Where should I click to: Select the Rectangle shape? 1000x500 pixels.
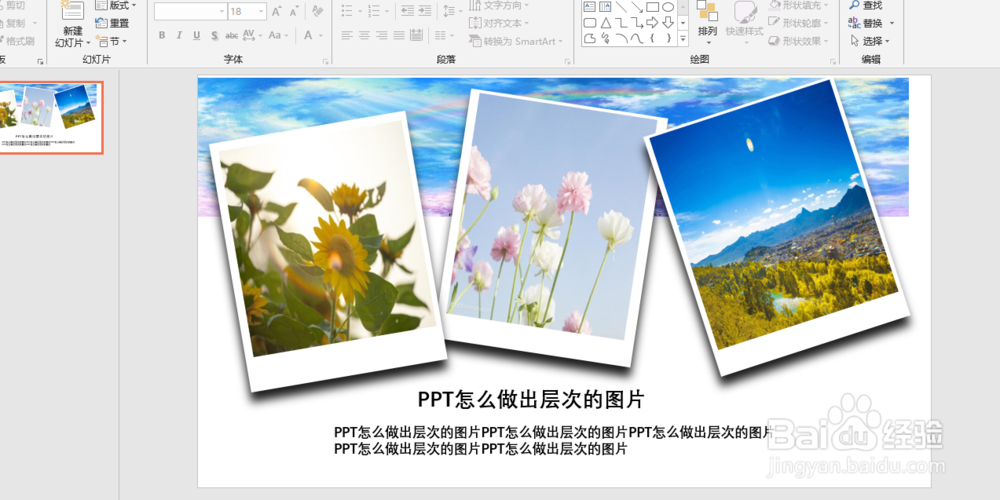(x=652, y=6)
